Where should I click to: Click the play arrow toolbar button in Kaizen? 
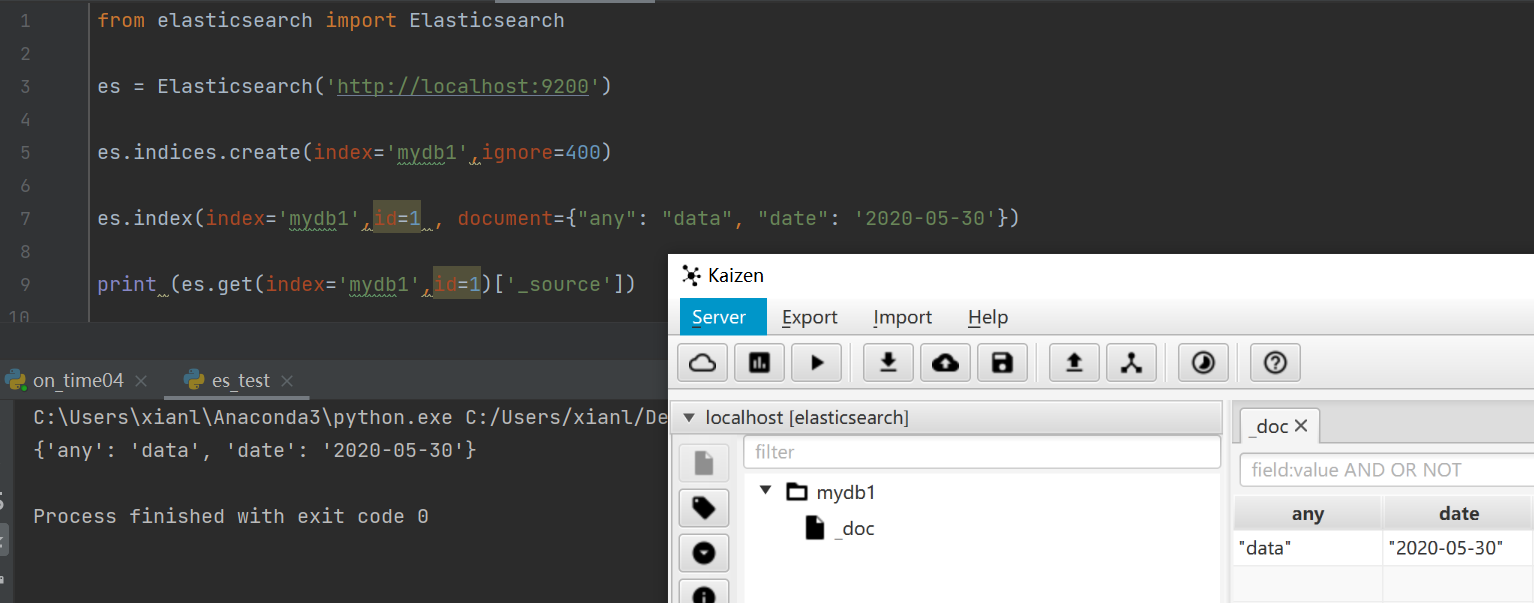[x=817, y=362]
